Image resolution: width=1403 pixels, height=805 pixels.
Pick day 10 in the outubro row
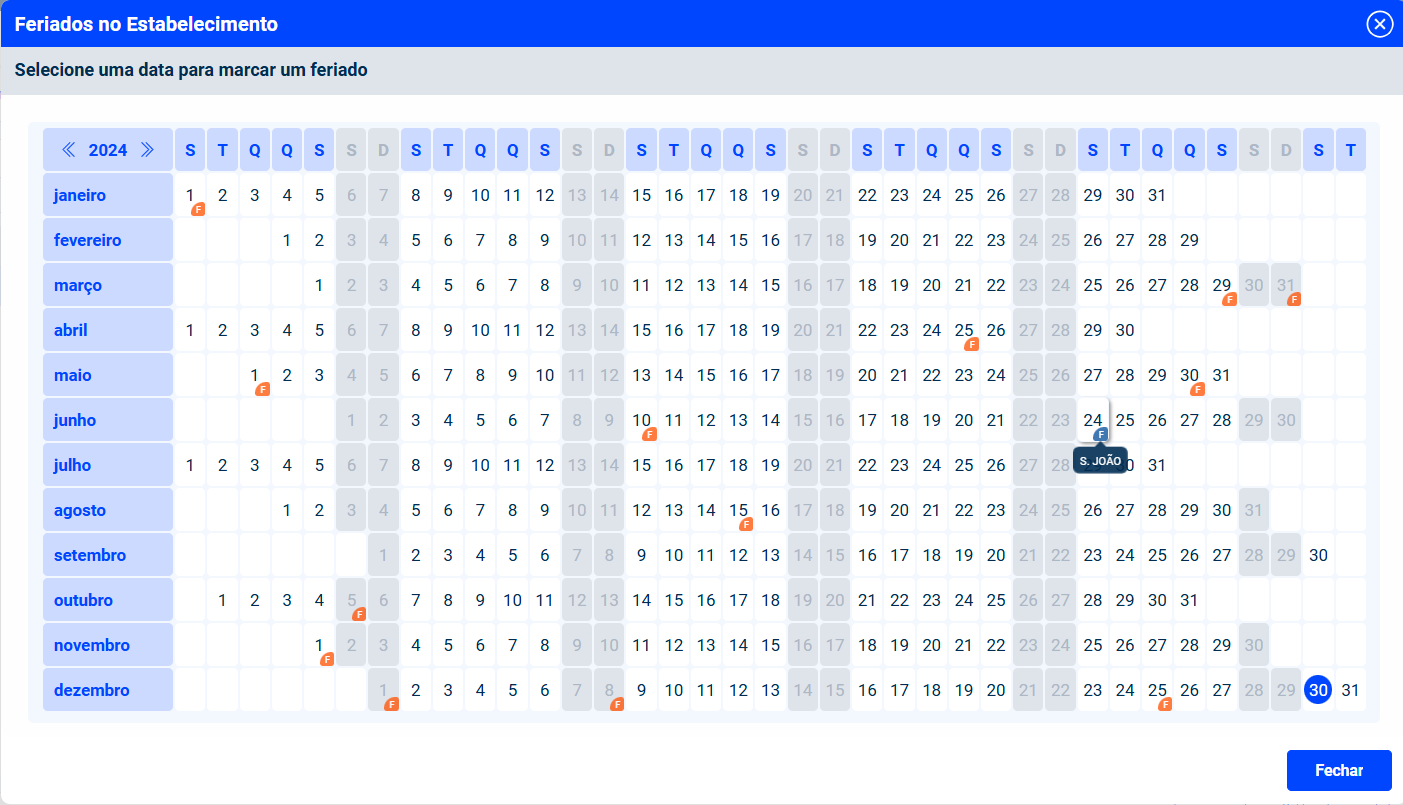pos(513,600)
